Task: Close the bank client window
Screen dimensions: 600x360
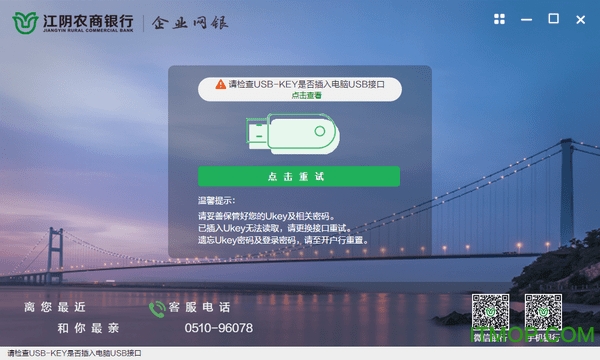Action: pyautogui.click(x=580, y=19)
